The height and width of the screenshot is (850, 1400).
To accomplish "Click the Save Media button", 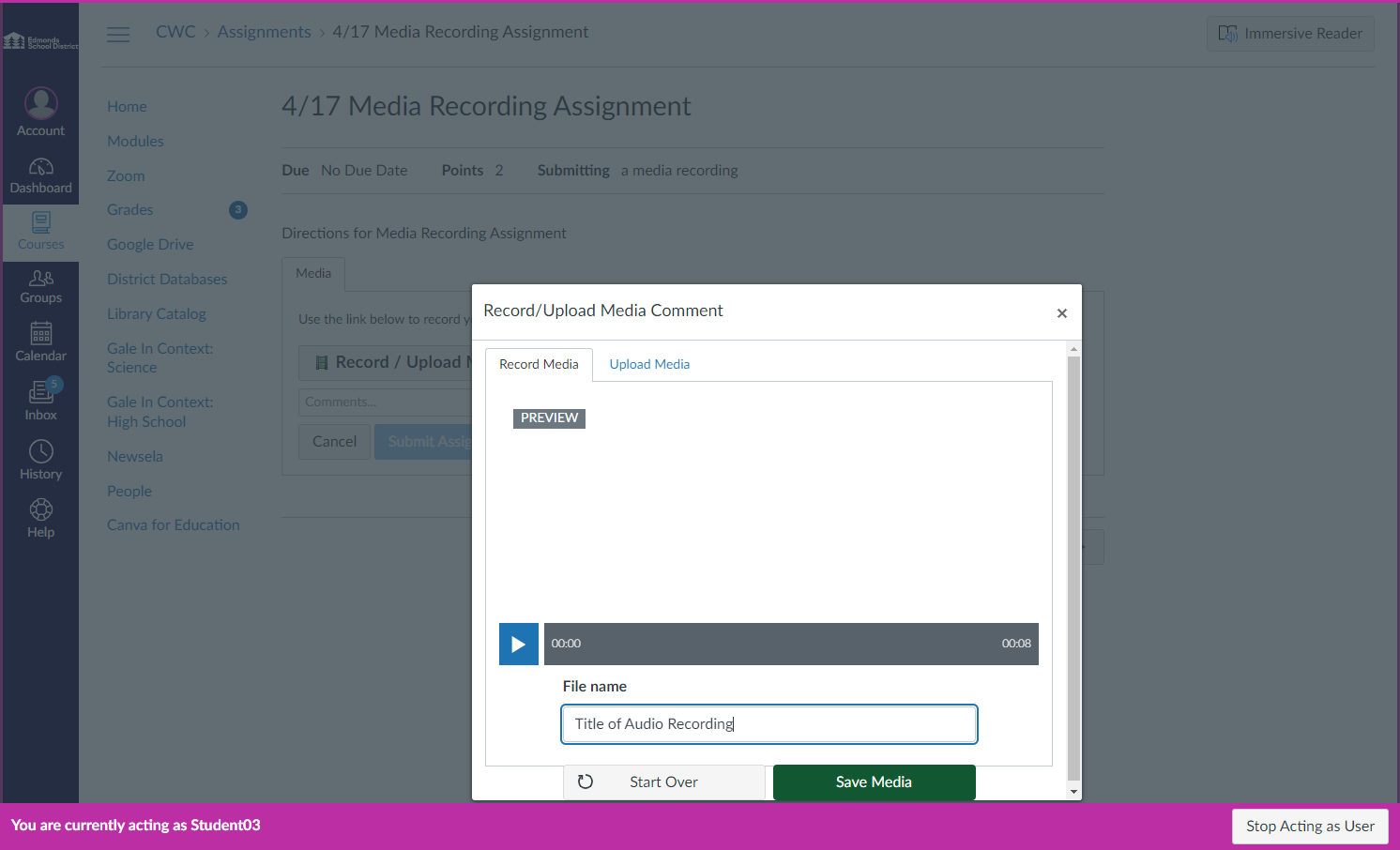I will [x=874, y=782].
